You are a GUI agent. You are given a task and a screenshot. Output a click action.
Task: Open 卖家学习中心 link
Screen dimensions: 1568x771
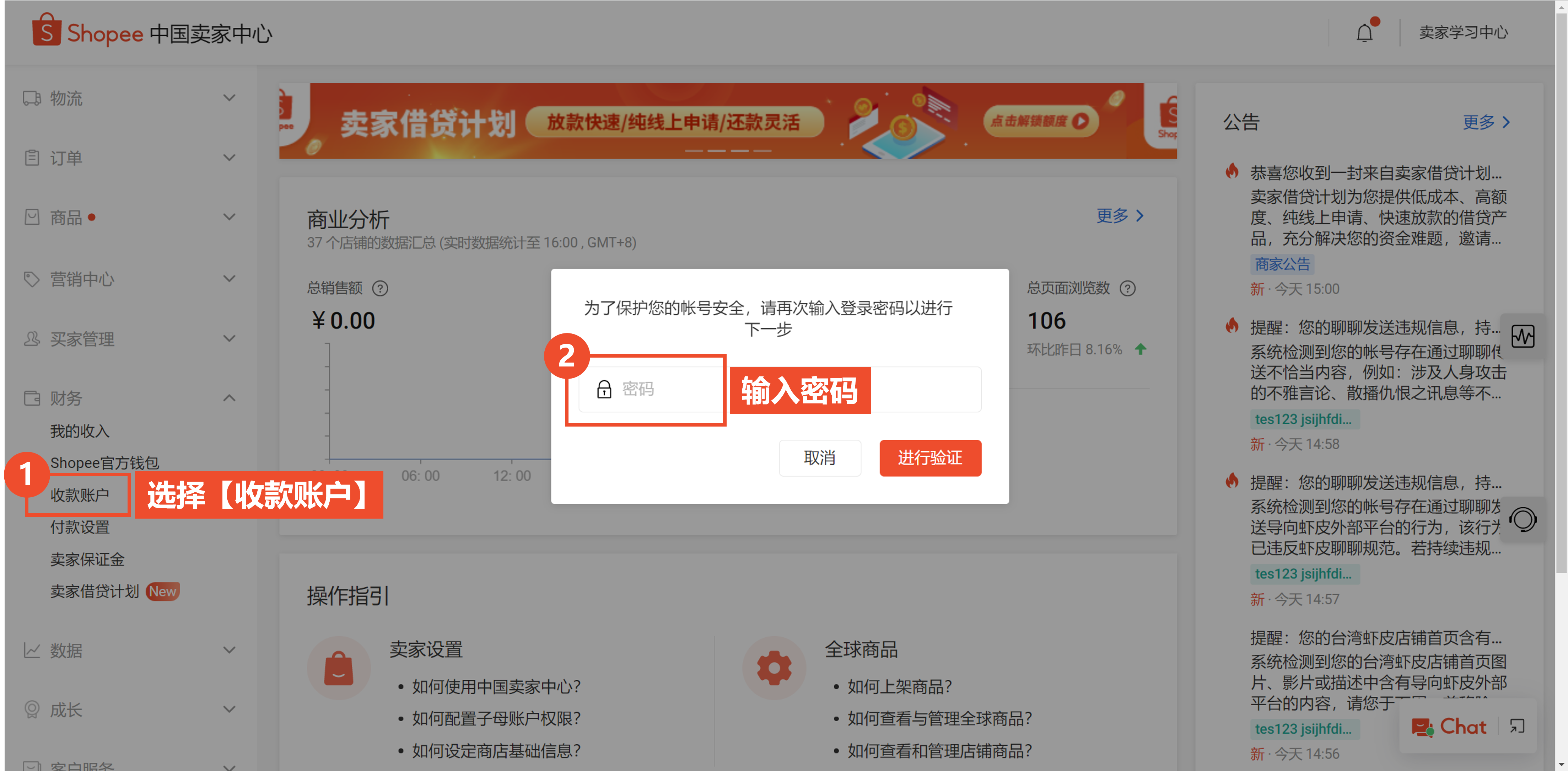pos(1463,32)
